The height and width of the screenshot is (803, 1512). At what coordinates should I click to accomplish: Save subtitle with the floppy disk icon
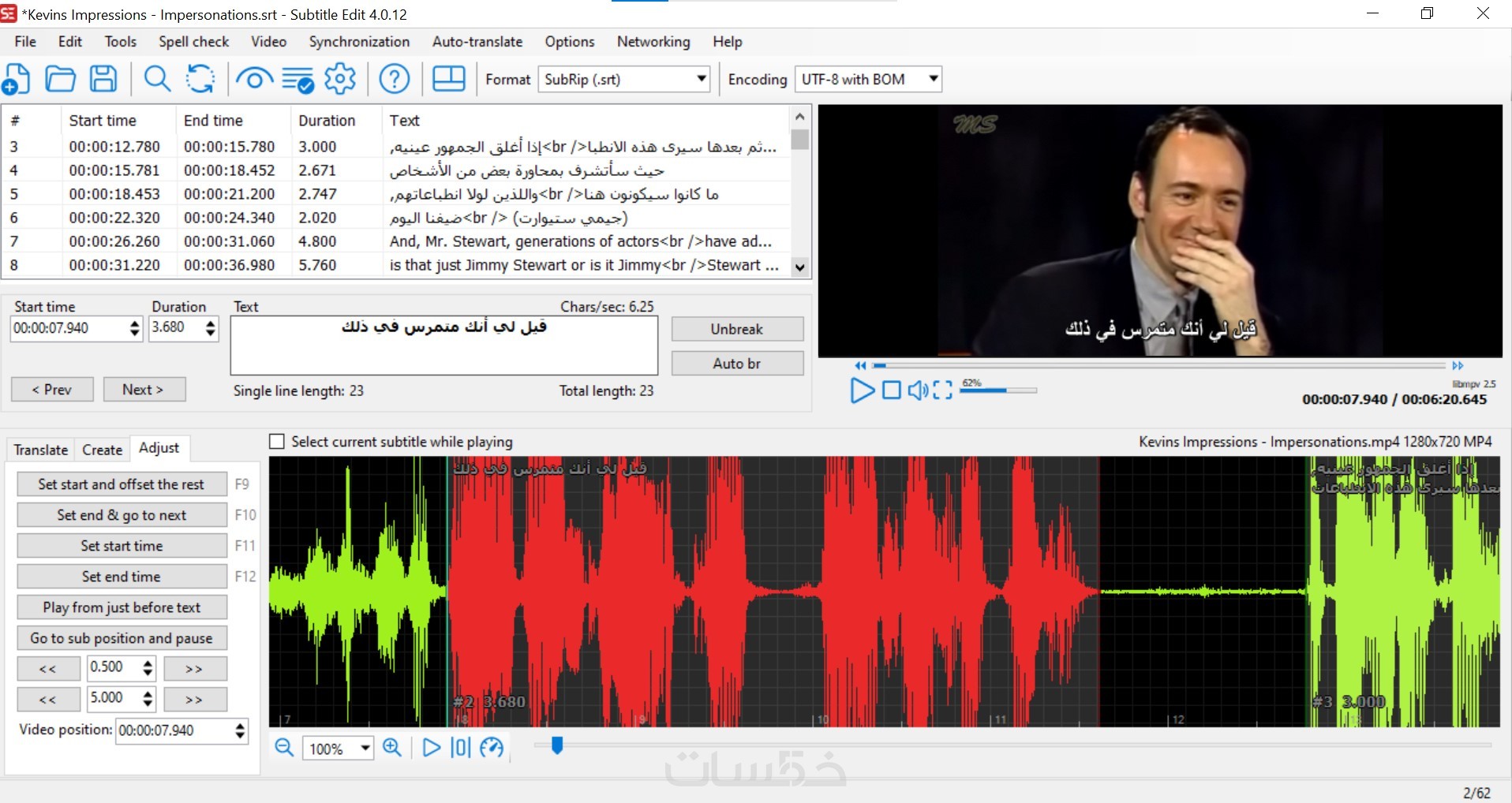103,79
